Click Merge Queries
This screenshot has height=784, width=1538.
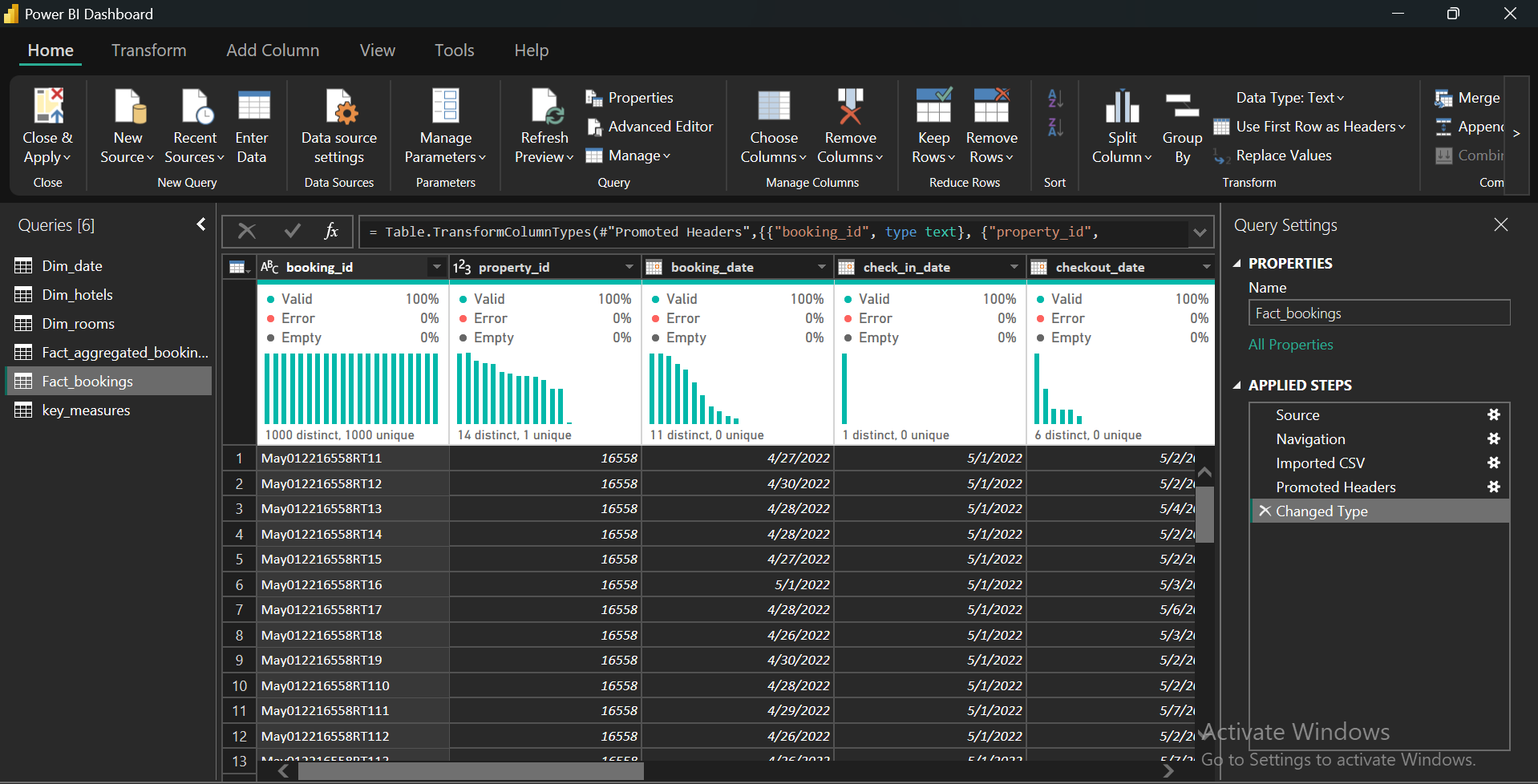tap(1467, 98)
